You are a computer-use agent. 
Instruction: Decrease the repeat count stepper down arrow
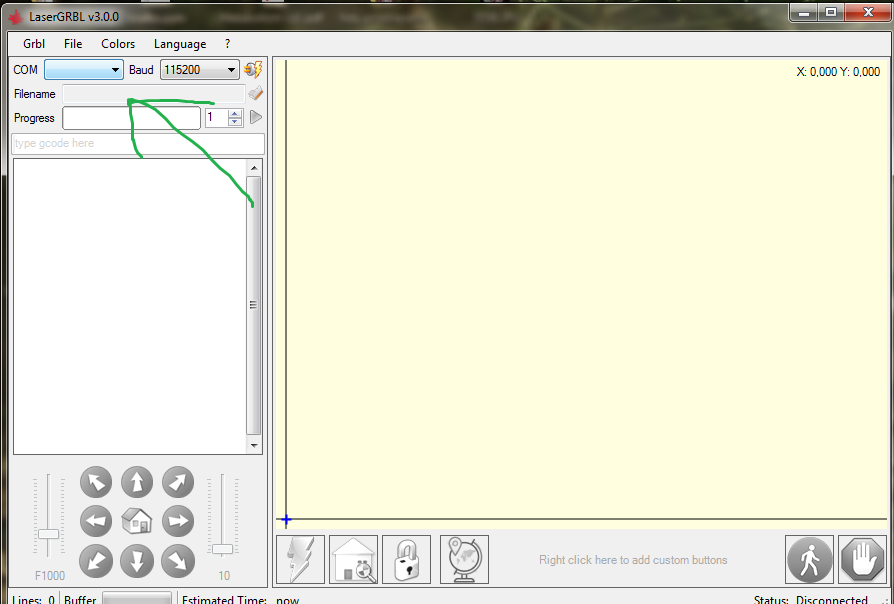234,121
